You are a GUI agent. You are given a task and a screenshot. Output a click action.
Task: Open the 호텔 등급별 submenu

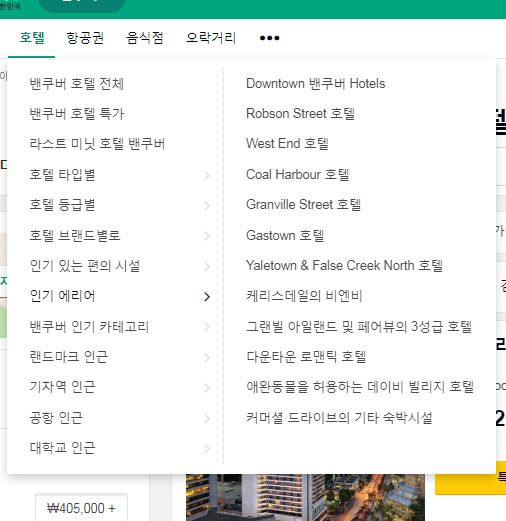coord(62,205)
